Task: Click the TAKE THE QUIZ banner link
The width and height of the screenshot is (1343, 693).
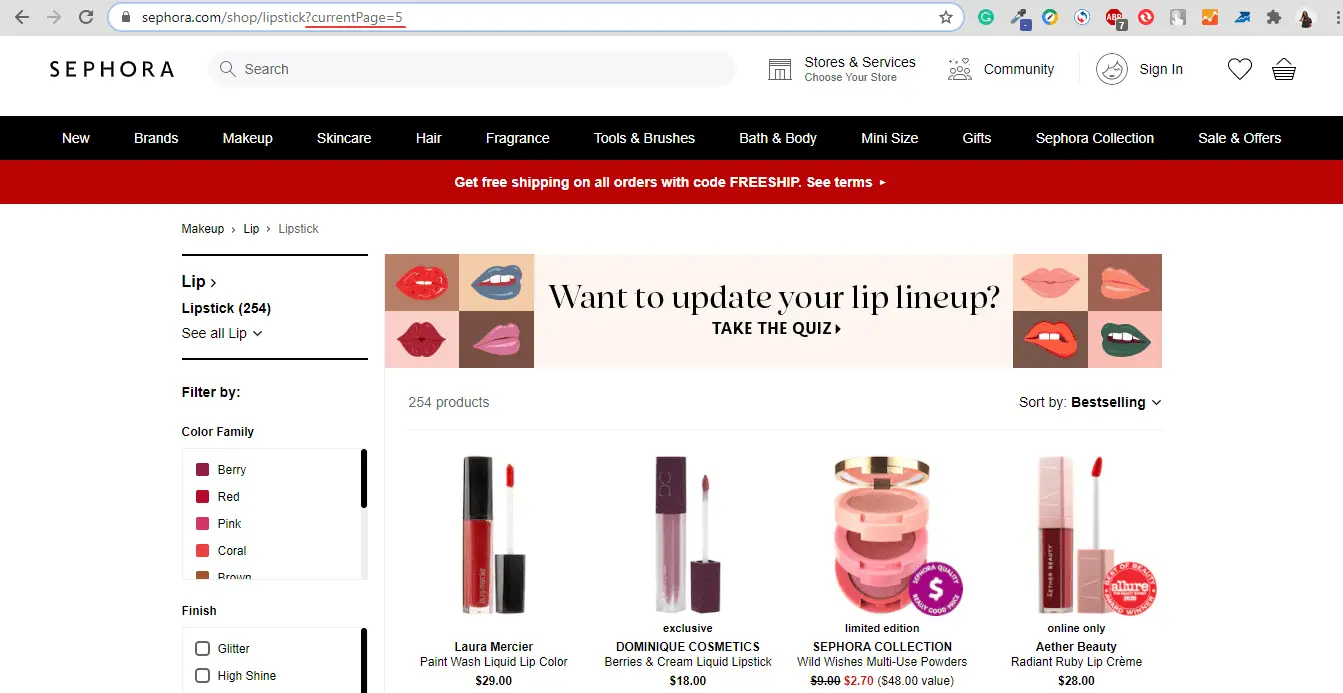Action: pyautogui.click(x=776, y=328)
